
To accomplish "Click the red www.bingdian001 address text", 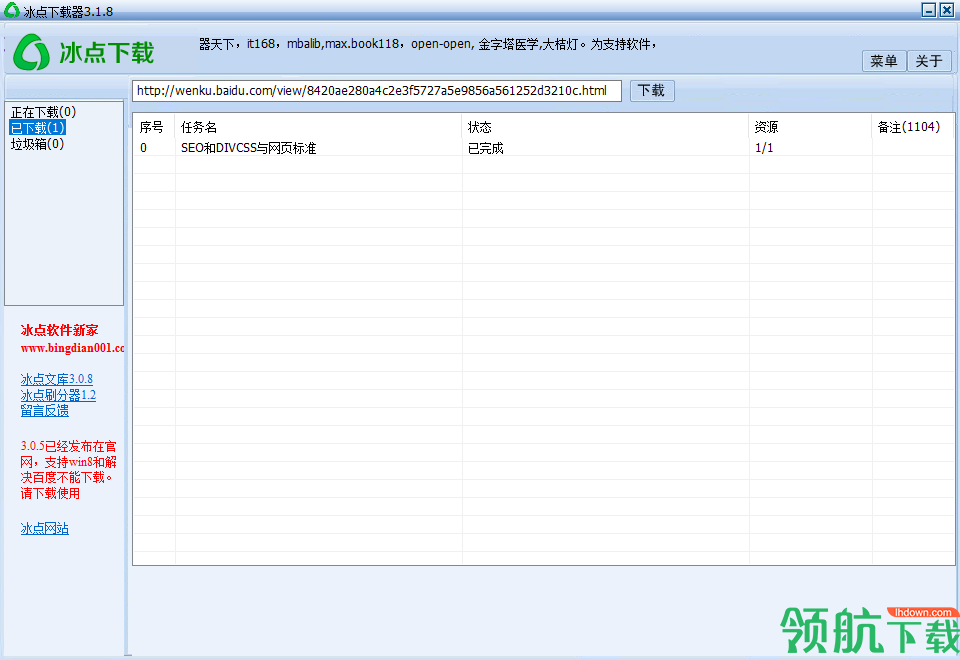I will tap(72, 348).
